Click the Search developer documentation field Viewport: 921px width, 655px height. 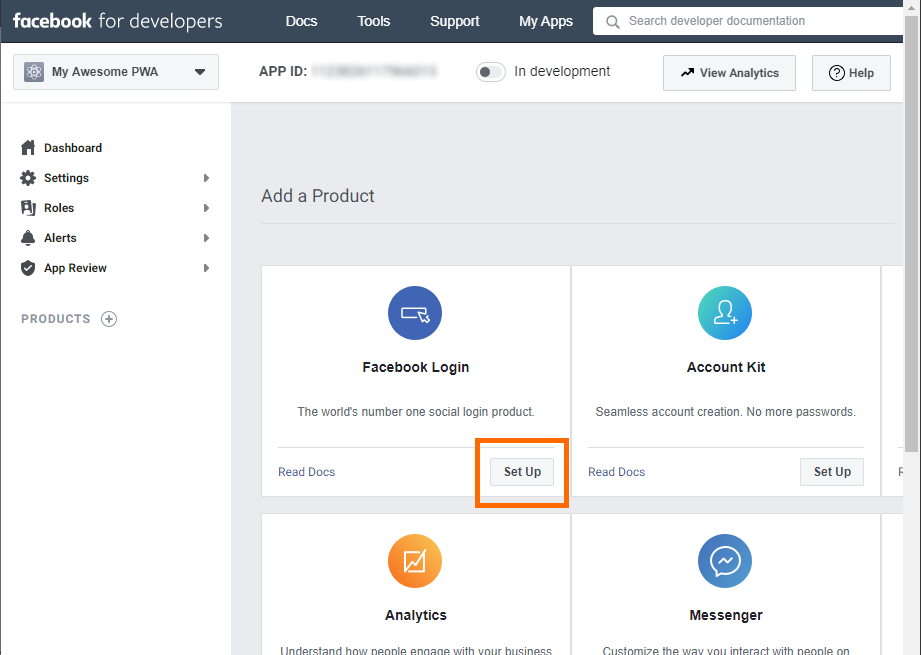point(748,21)
